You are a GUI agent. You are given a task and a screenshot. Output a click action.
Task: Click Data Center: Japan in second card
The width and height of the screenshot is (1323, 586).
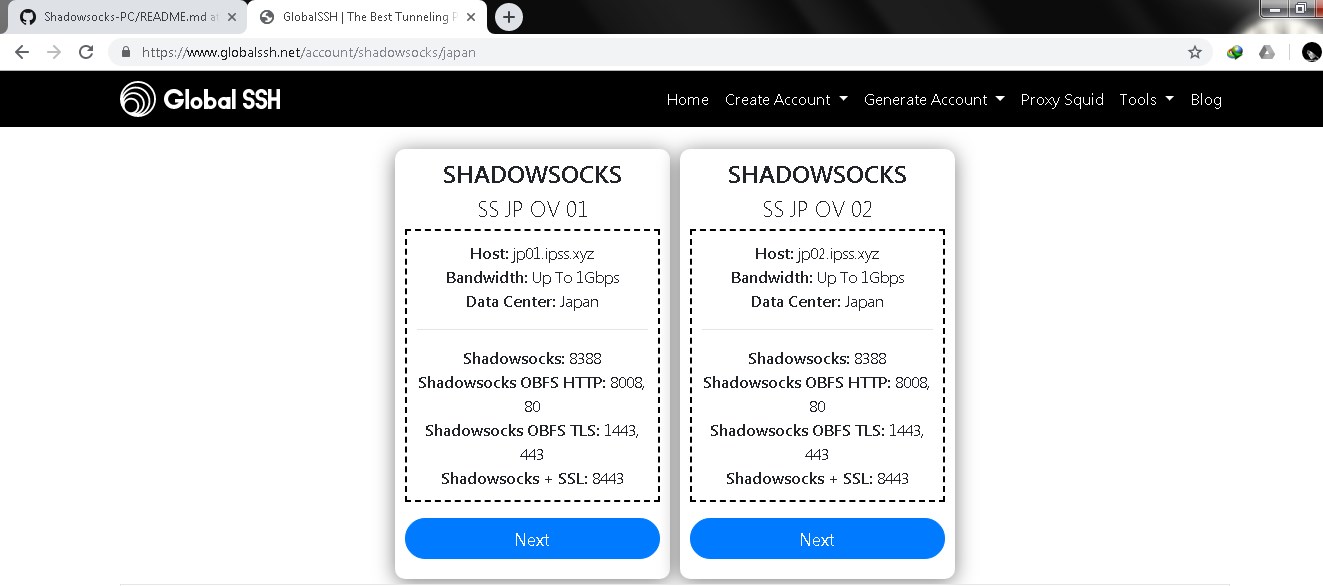click(x=817, y=302)
